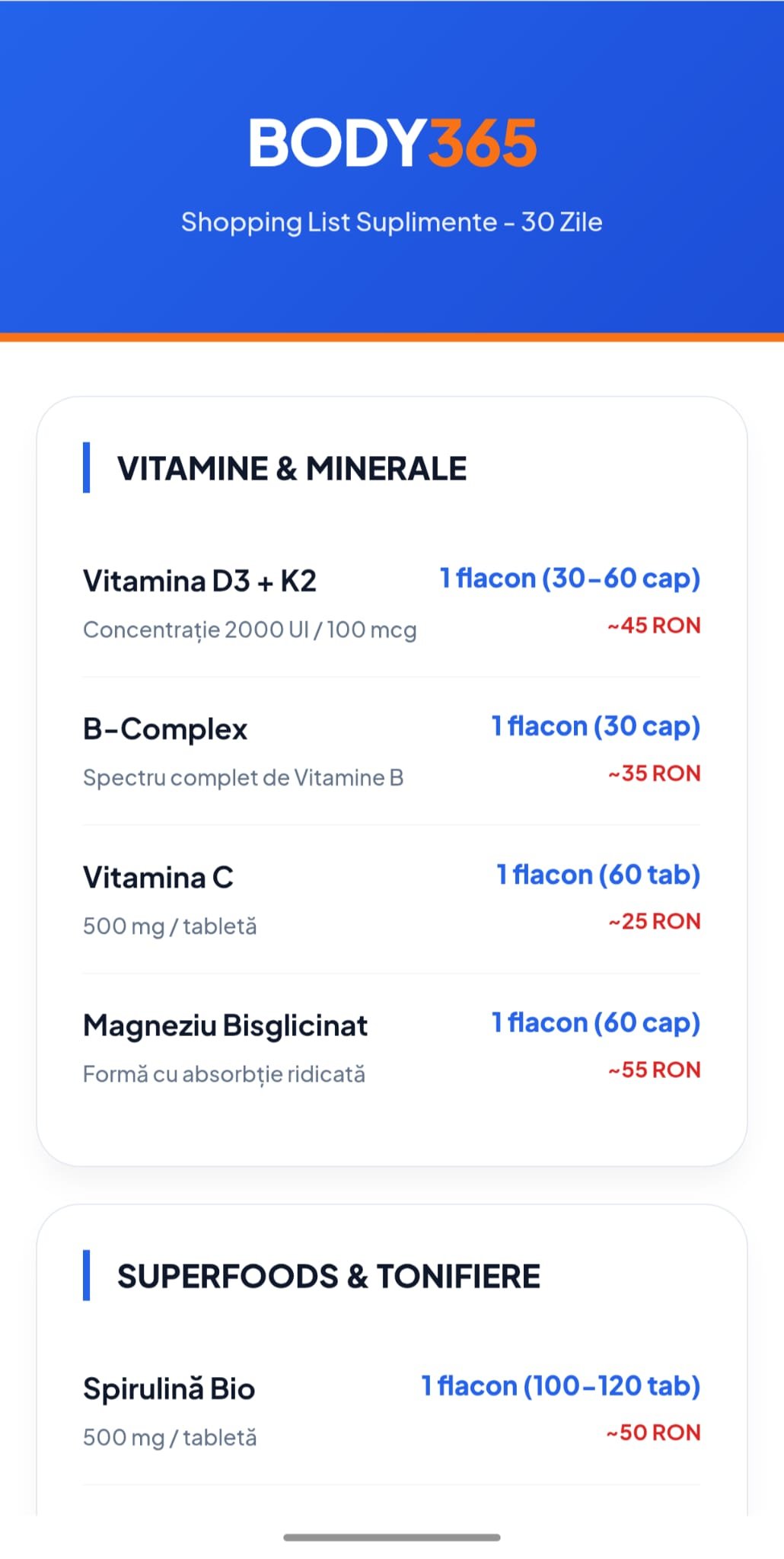Select the Magneziu Bisglicinat item
Image resolution: width=784 pixels, height=1559 pixels.
coord(225,1026)
